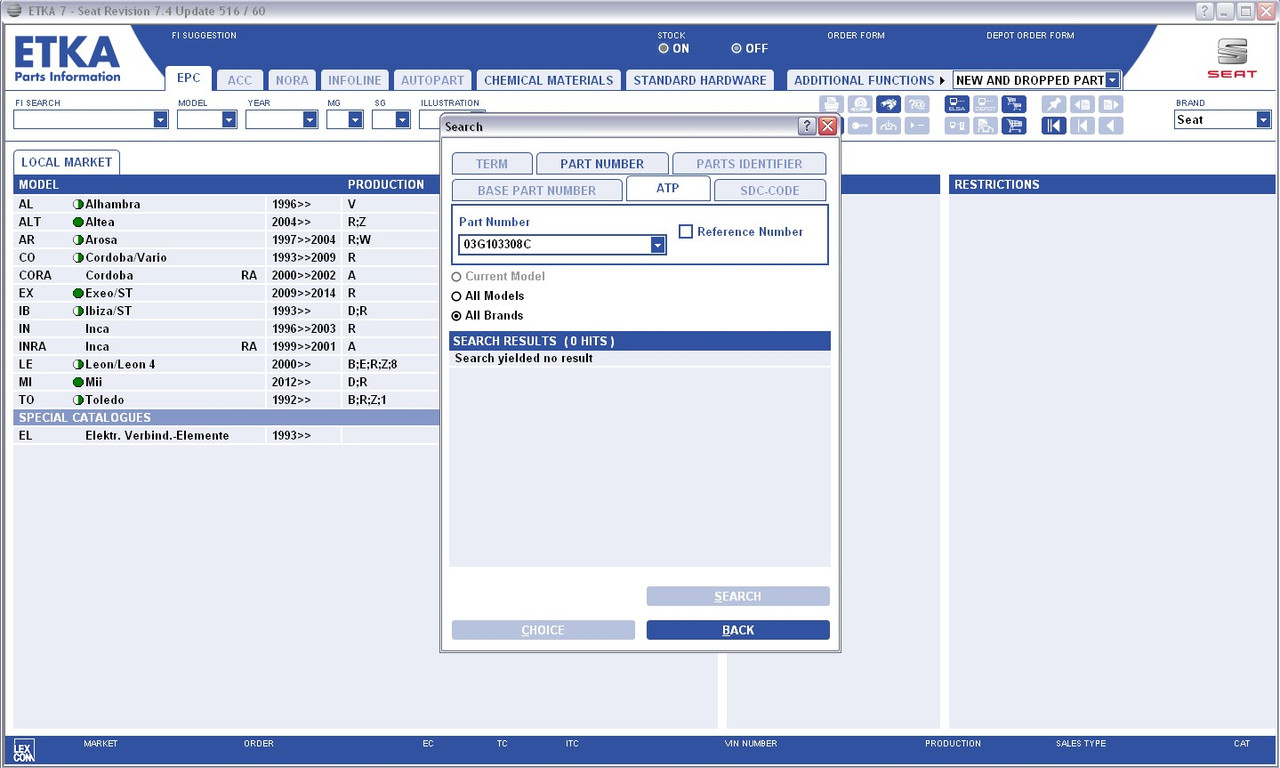
Task: Jump to first with the bar-arrow icon
Action: pos(1053,125)
